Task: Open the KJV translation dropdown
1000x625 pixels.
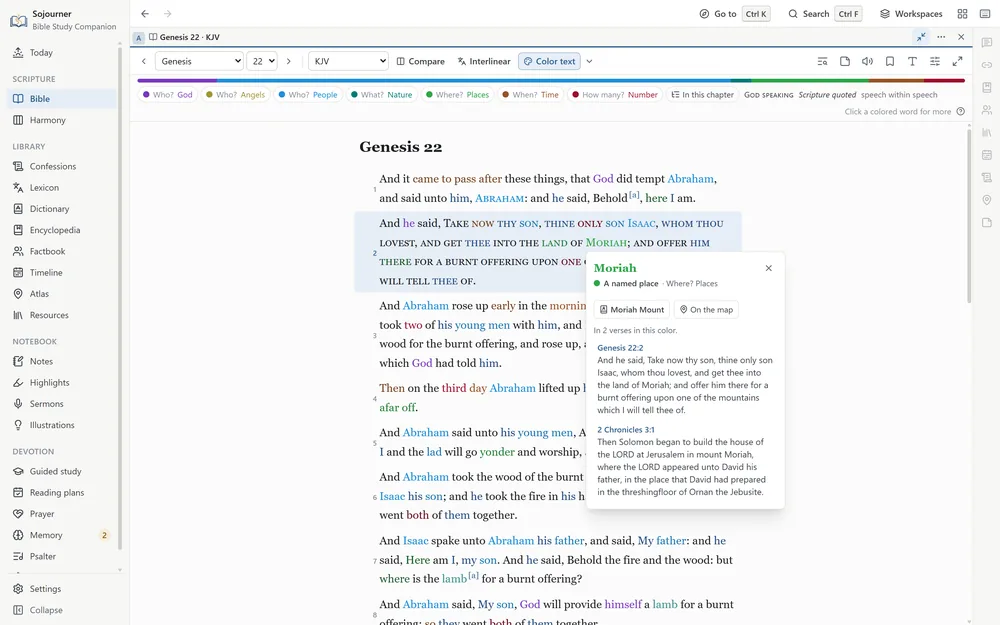Action: pyautogui.click(x=348, y=61)
